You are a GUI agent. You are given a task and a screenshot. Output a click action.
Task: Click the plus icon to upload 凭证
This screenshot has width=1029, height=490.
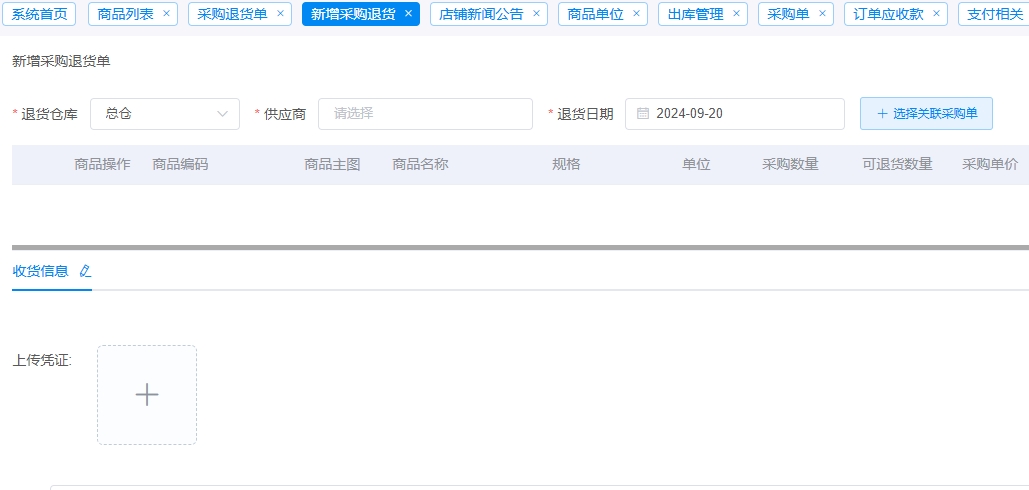[x=147, y=395]
